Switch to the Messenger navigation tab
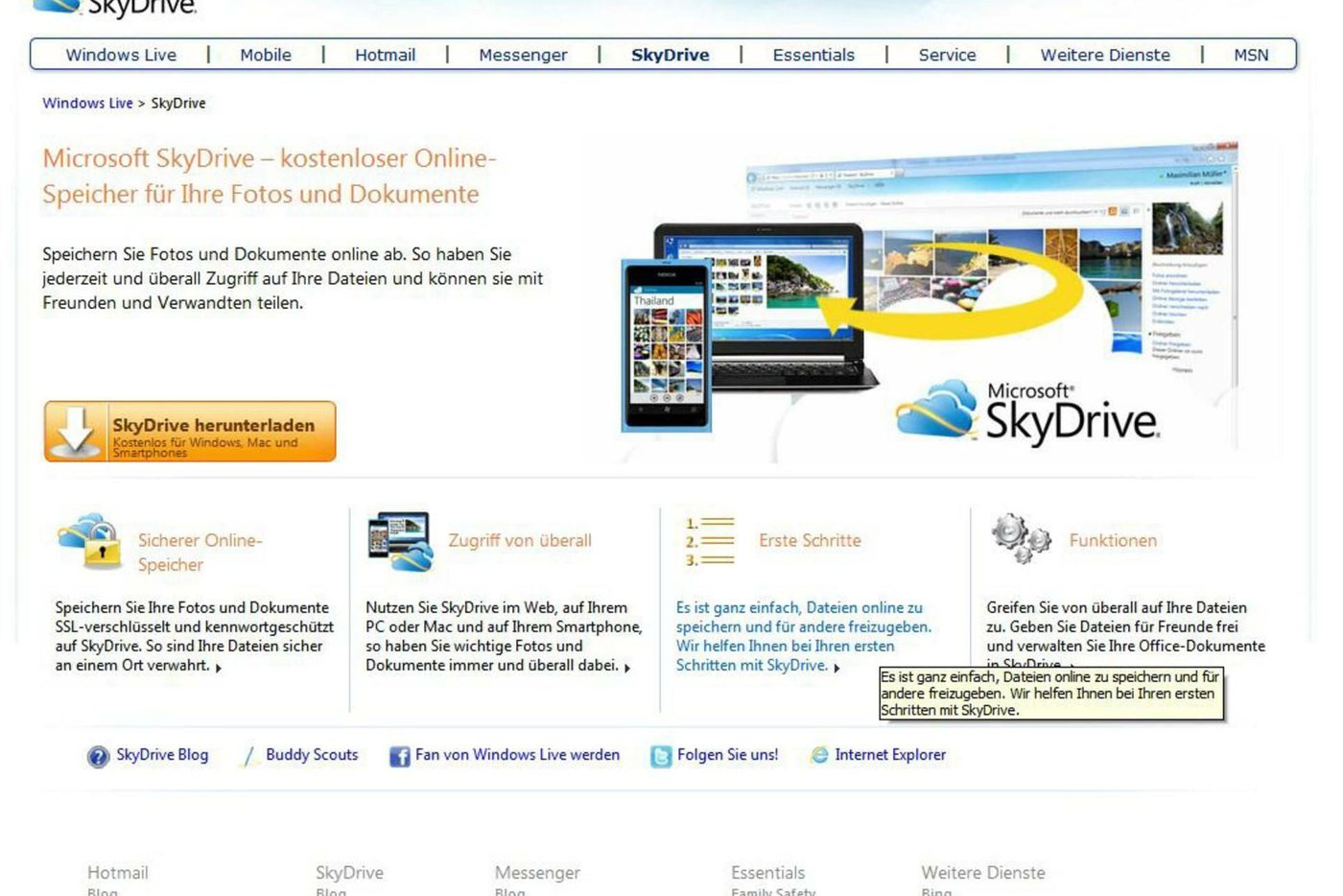 click(x=523, y=56)
